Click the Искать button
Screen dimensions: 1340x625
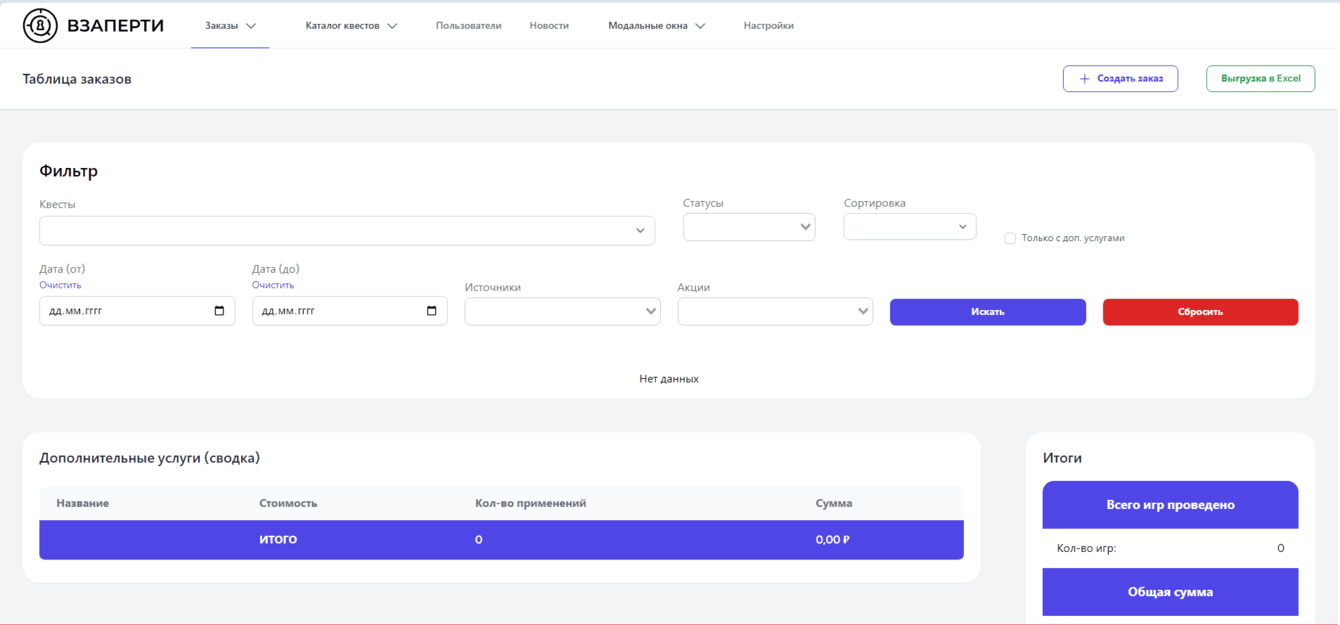[988, 311]
